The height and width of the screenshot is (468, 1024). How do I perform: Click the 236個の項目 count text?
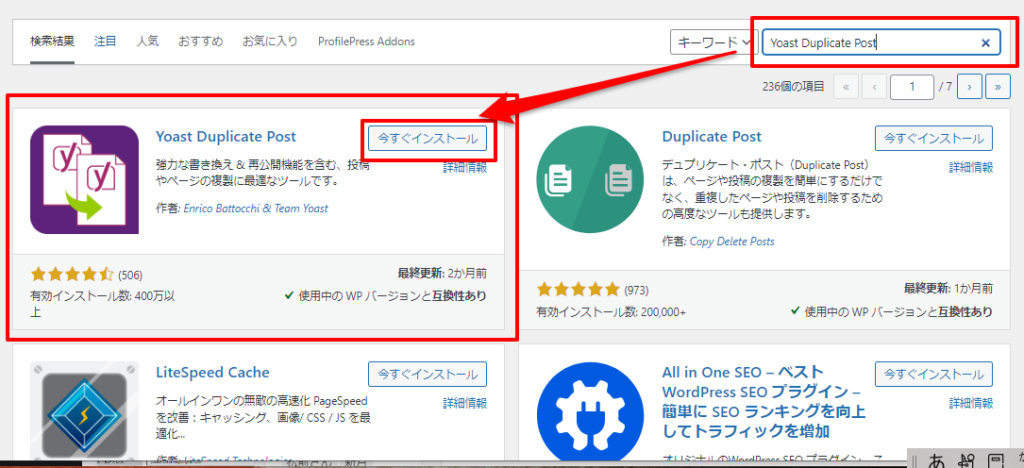point(793,86)
